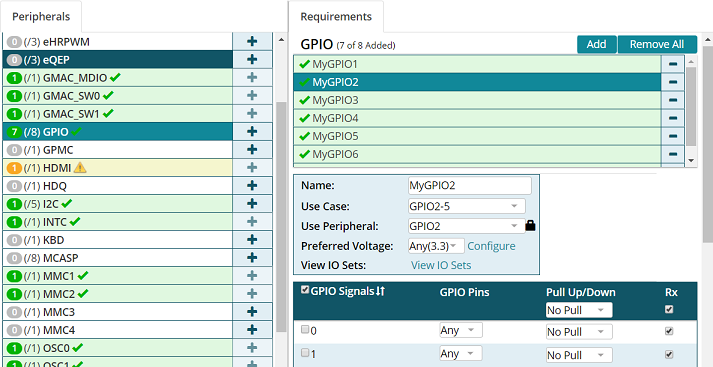Switch to the Peripherals tab
This screenshot has width=713, height=367.
(x=41, y=16)
